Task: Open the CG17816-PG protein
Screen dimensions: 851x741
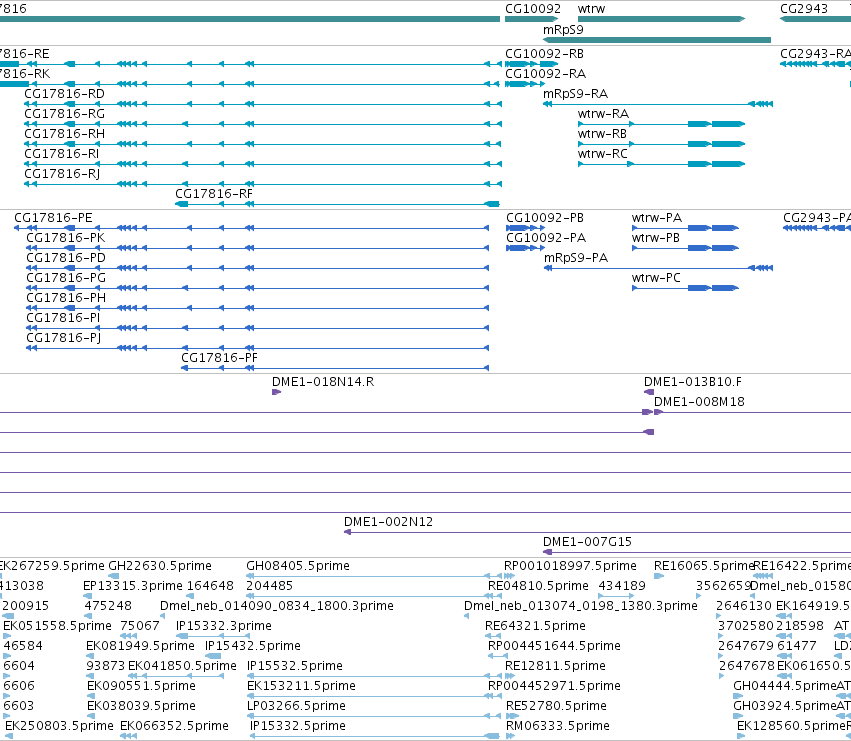Action: [66, 278]
